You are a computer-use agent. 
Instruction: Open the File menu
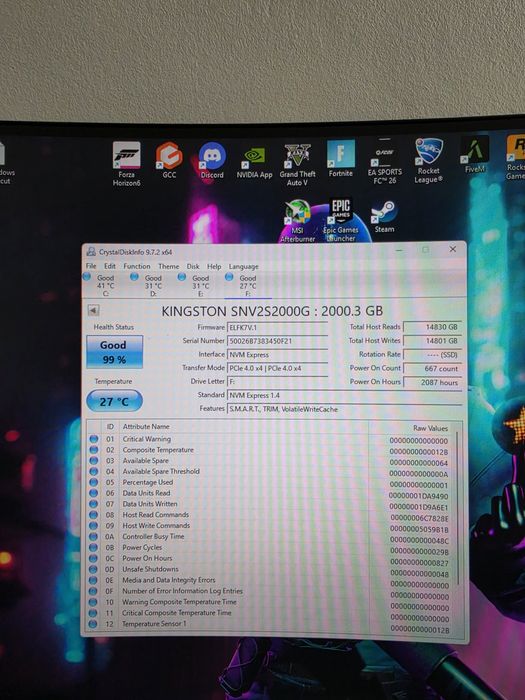point(91,266)
